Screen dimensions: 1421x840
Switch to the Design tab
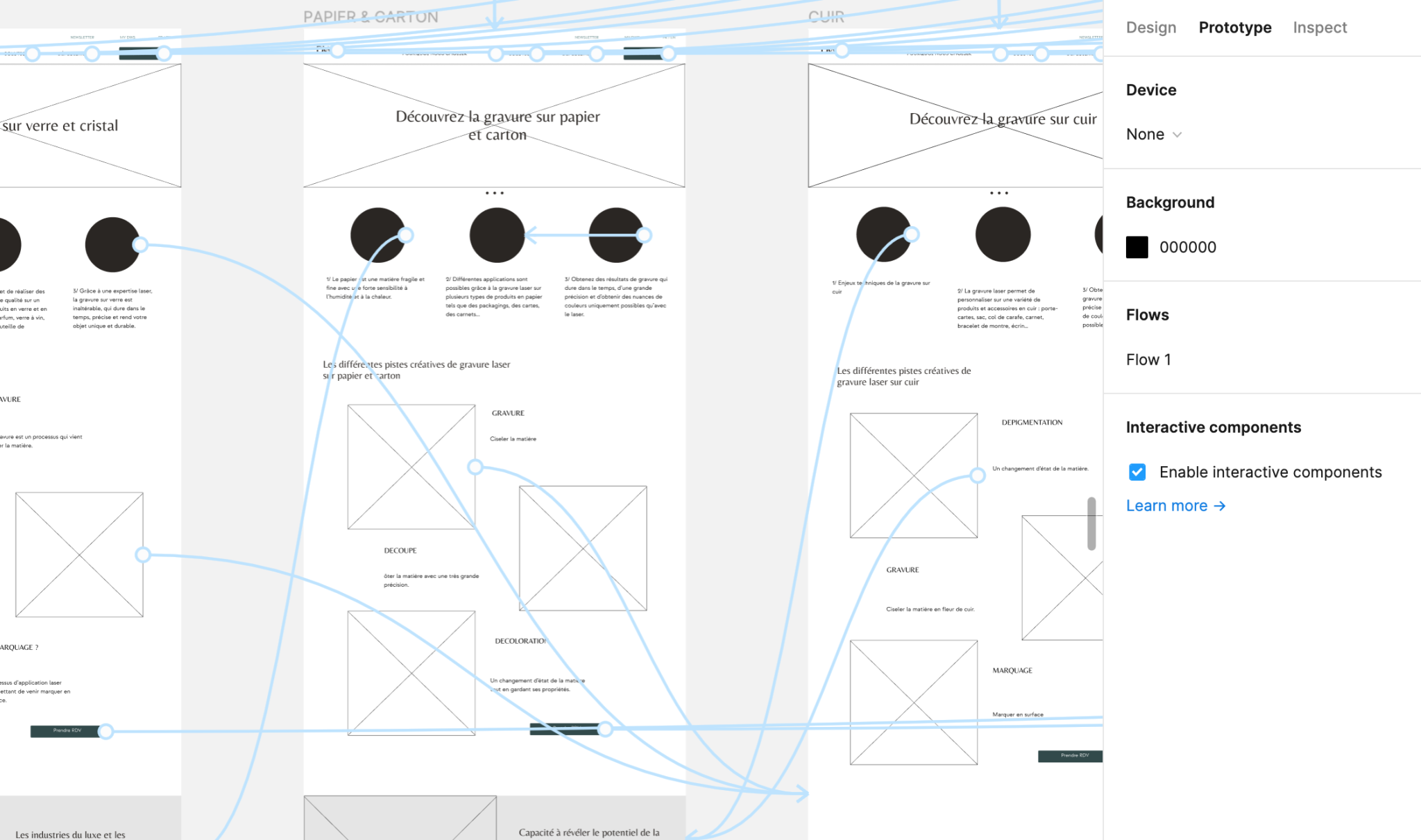click(1152, 27)
